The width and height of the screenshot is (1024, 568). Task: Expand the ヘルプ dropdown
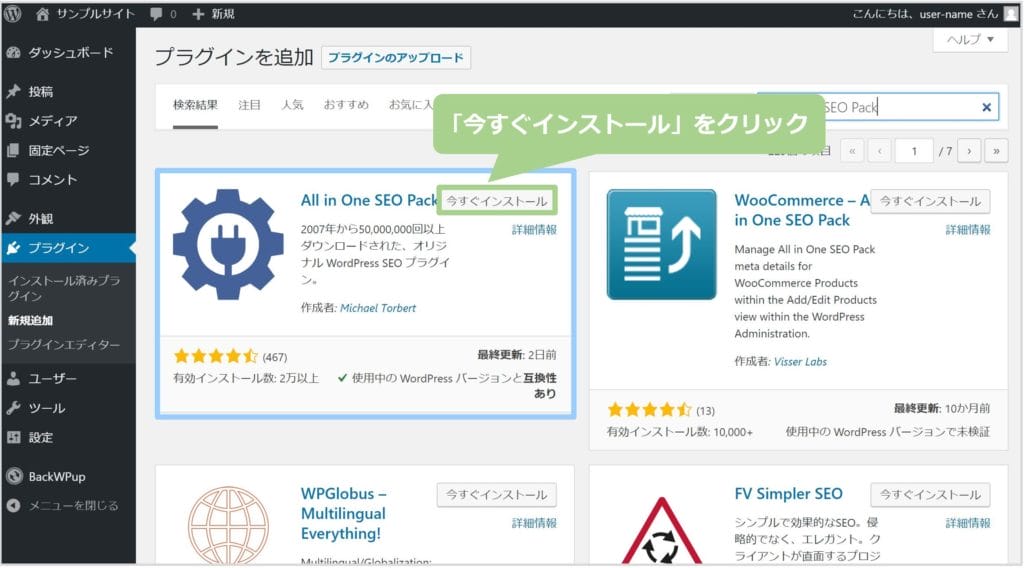(x=970, y=40)
